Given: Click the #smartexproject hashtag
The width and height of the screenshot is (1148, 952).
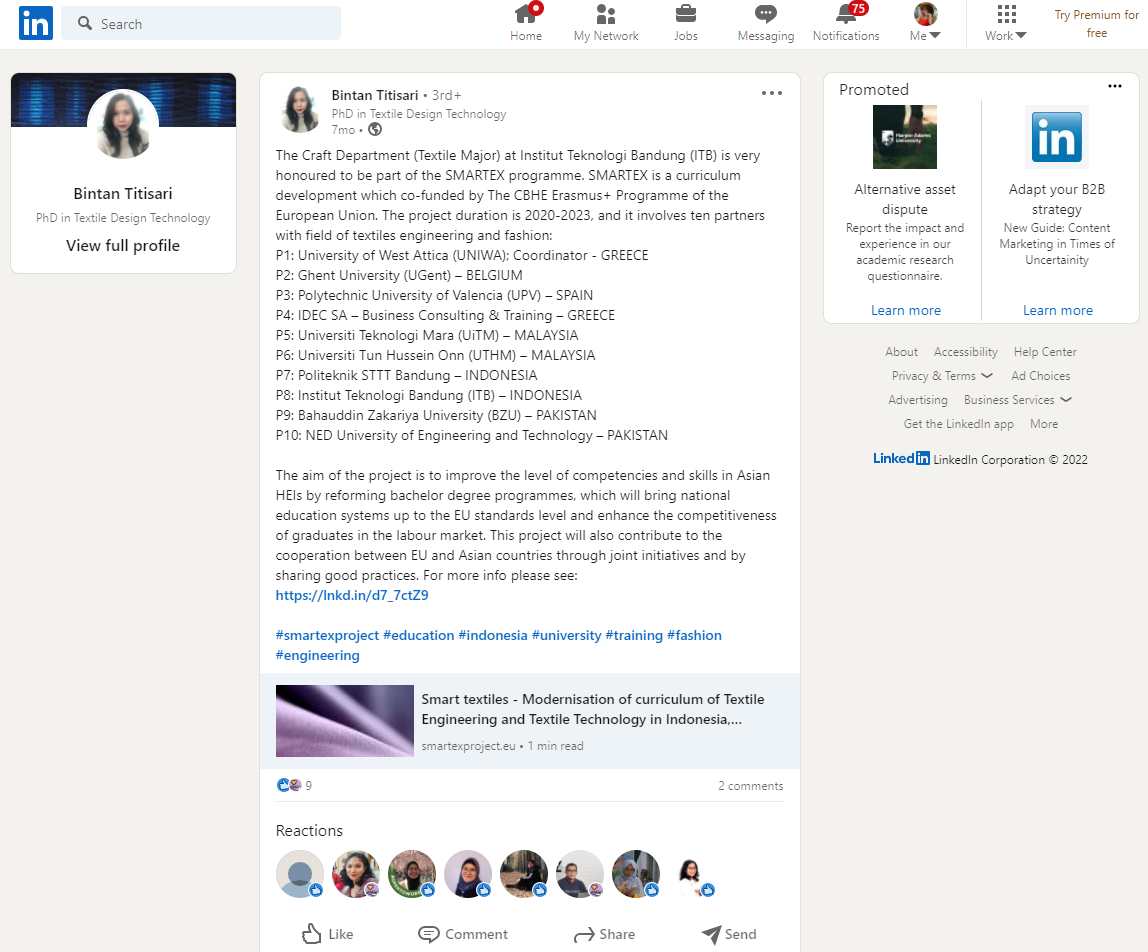Looking at the screenshot, I should 327,635.
